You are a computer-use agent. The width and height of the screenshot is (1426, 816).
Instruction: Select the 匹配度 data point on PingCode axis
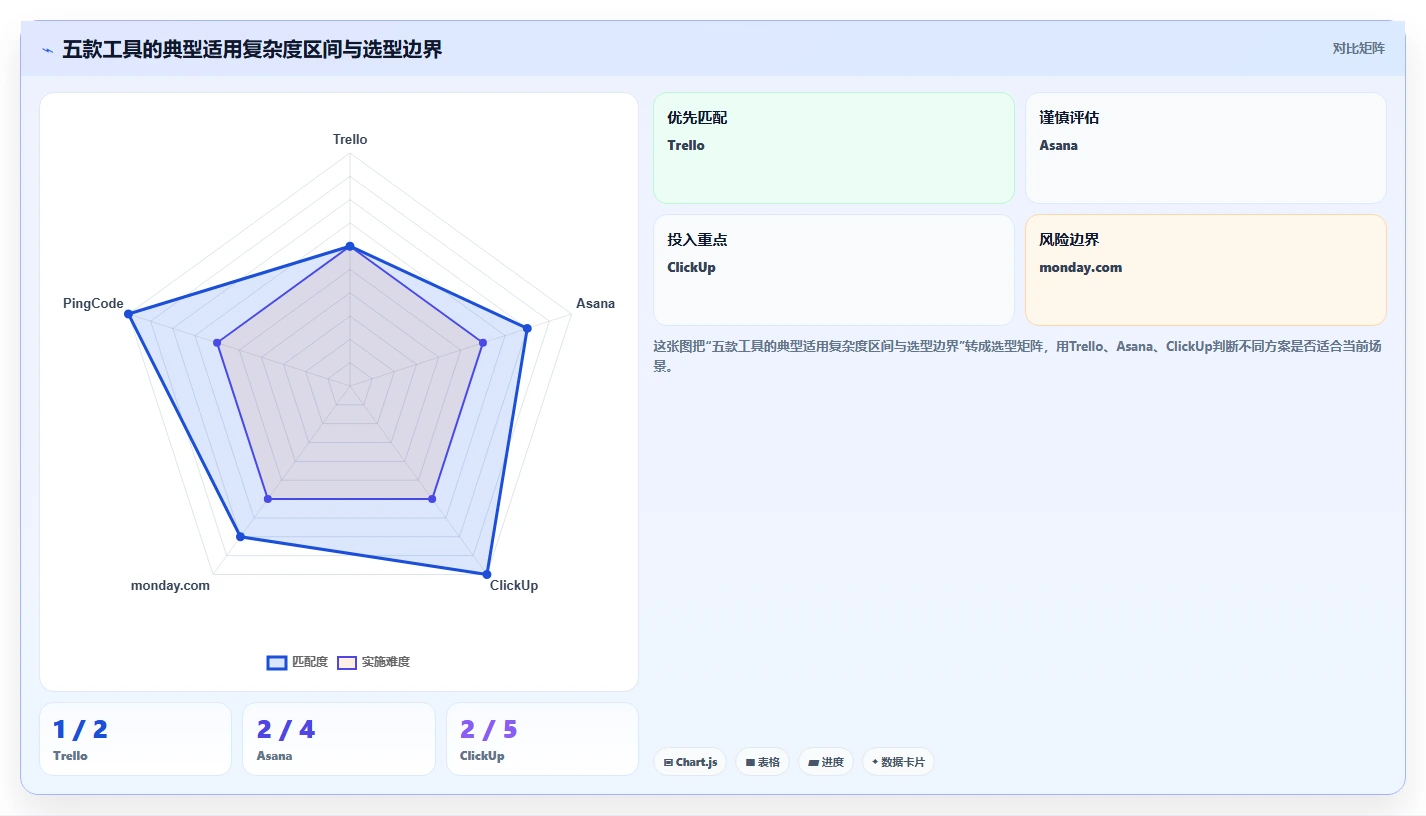(x=128, y=314)
